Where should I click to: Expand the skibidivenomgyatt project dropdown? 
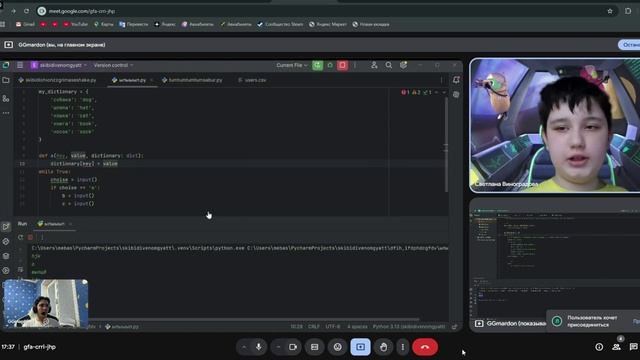[x=60, y=65]
